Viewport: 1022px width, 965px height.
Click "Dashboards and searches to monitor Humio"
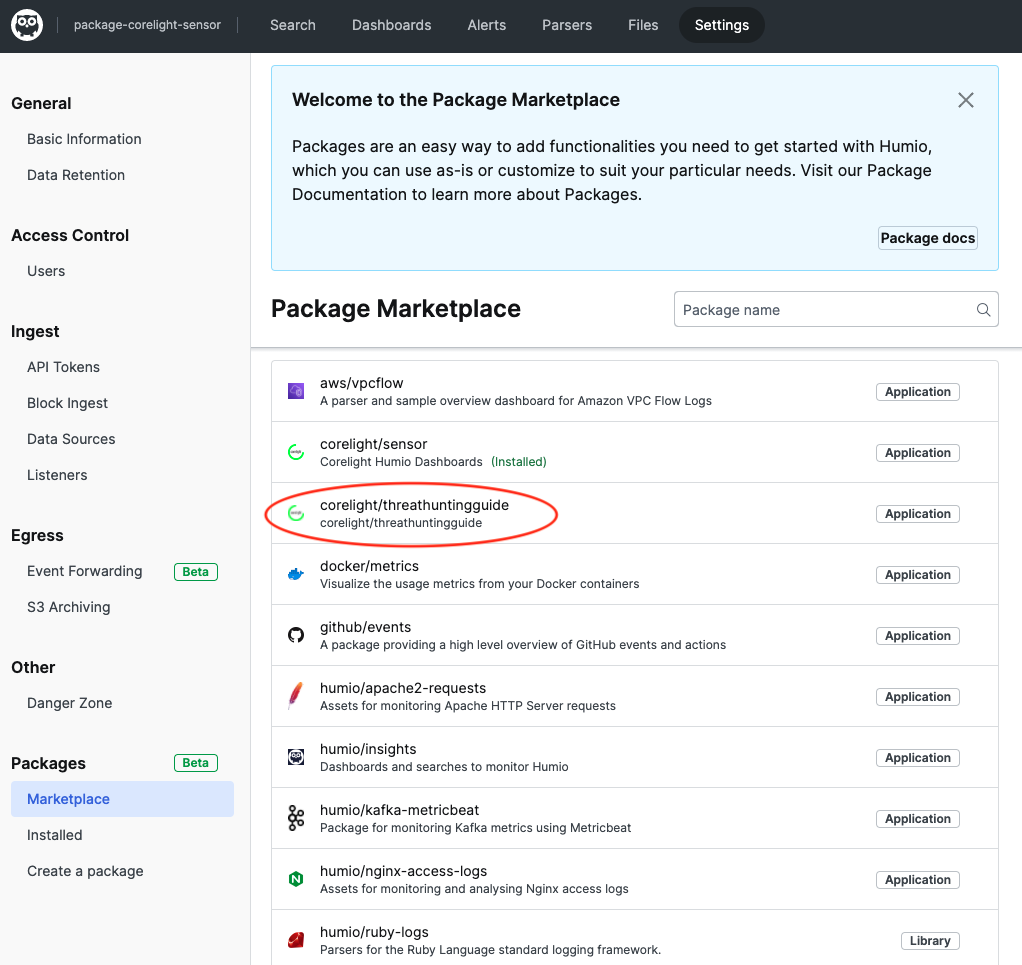point(444,767)
